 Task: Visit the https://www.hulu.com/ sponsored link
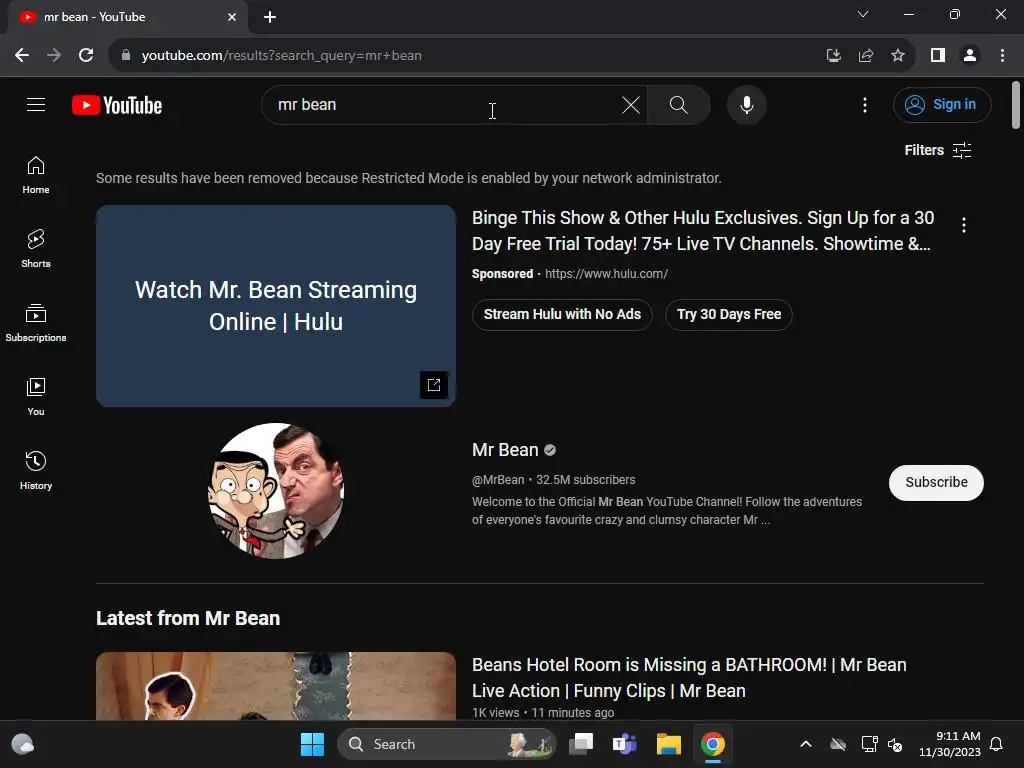point(606,274)
